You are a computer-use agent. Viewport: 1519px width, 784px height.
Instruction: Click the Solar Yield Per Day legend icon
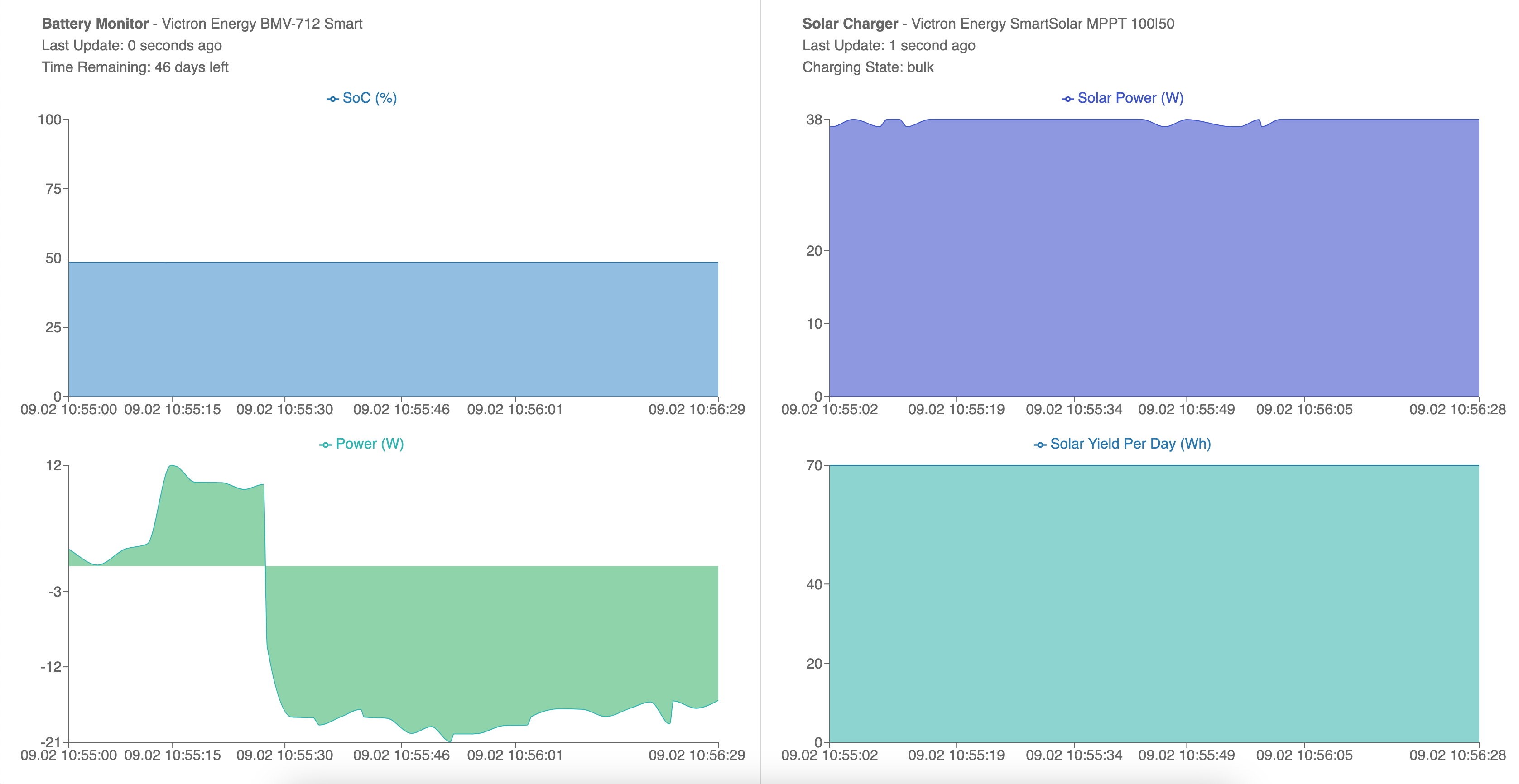click(x=1040, y=445)
